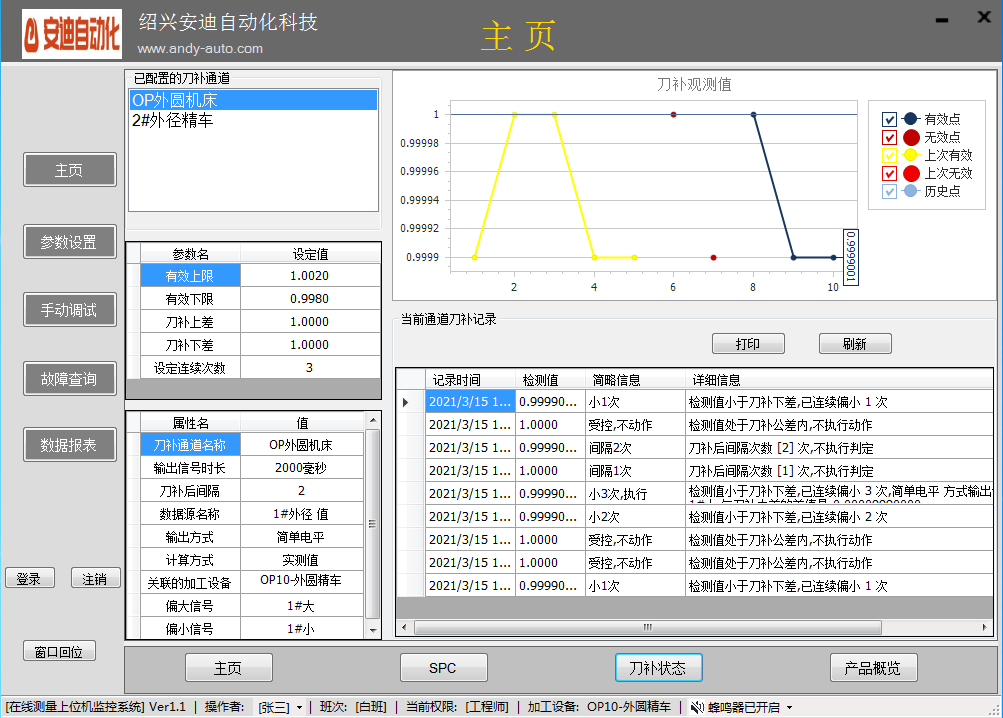Screen dimensions: 1003x718
Task: Open the 产品概览 tab
Action: (873, 668)
